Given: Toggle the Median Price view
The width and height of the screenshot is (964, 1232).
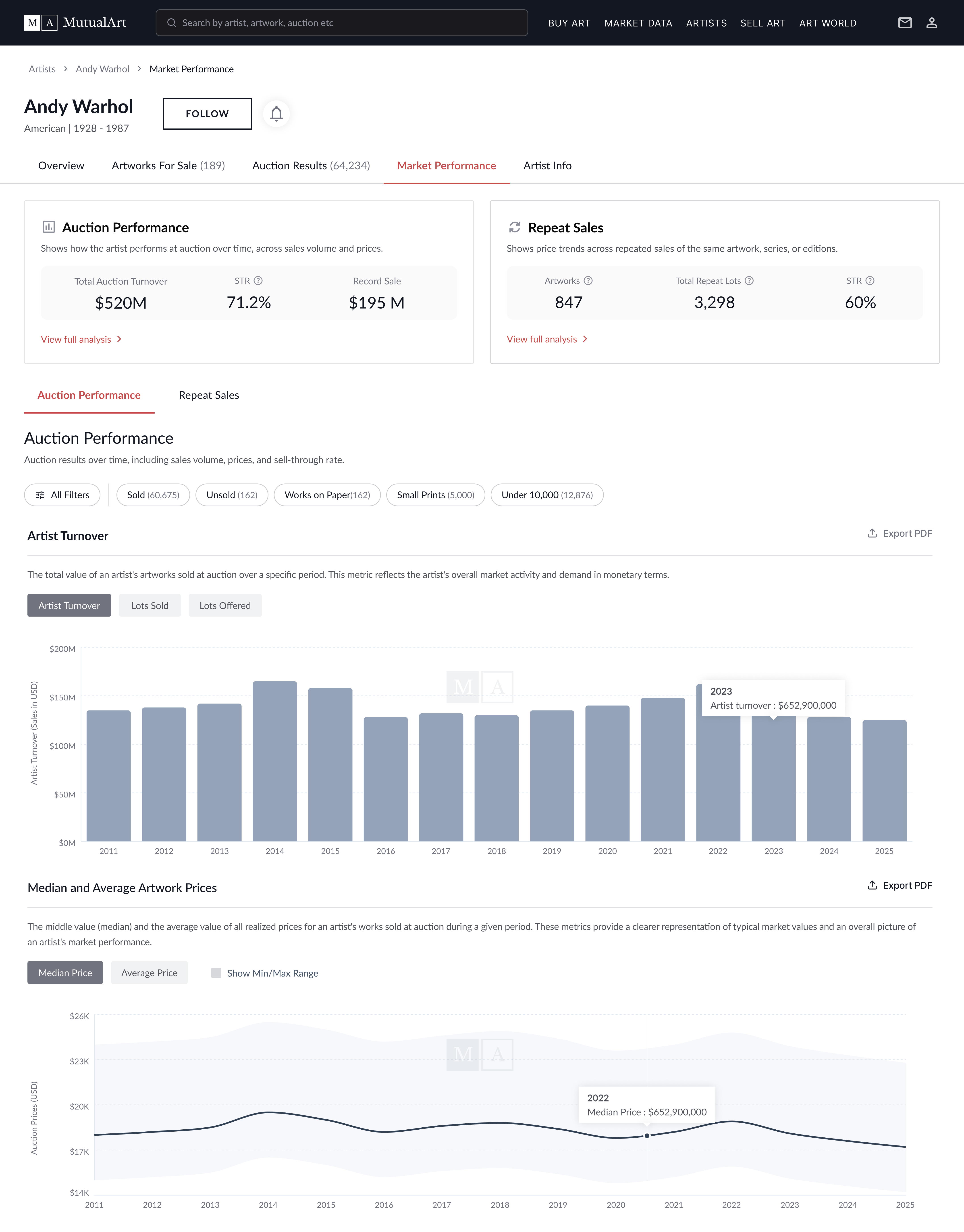Looking at the screenshot, I should point(65,973).
